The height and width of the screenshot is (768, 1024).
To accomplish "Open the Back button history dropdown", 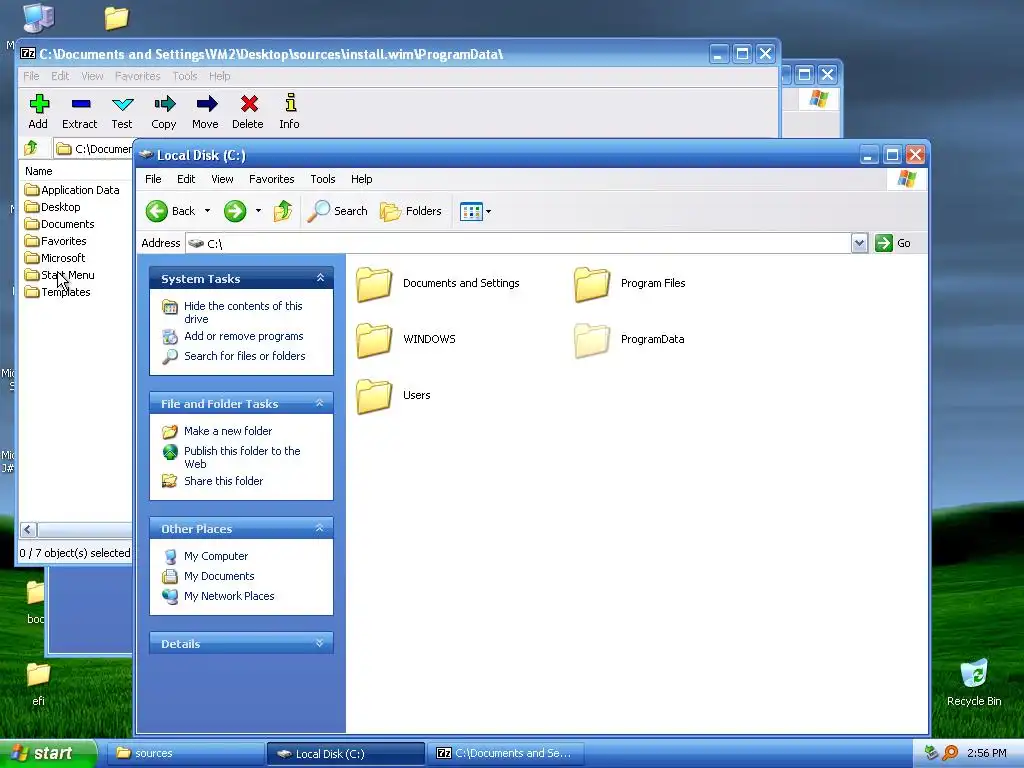I will click(x=208, y=211).
